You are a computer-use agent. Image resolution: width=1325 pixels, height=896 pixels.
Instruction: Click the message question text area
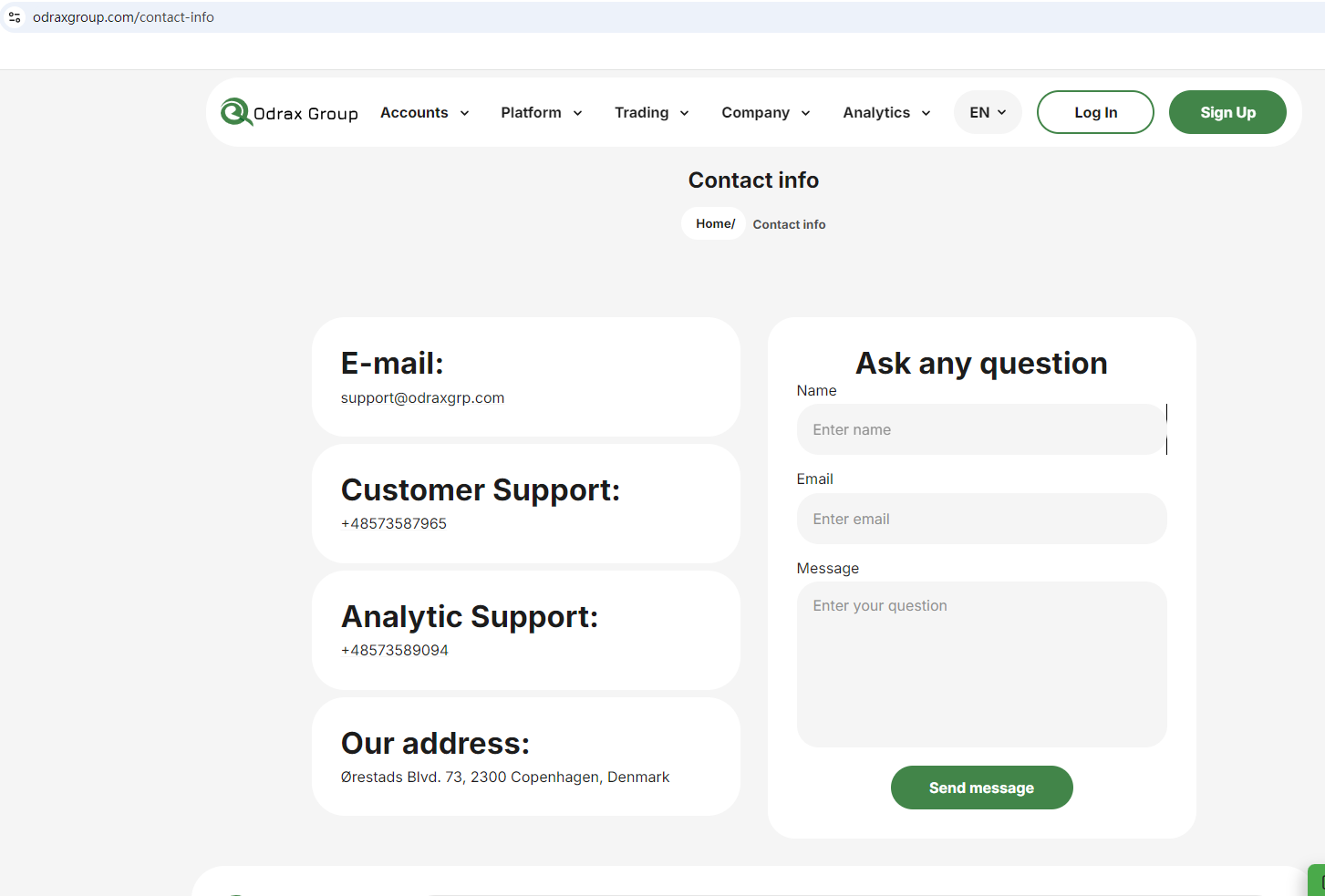click(x=980, y=664)
